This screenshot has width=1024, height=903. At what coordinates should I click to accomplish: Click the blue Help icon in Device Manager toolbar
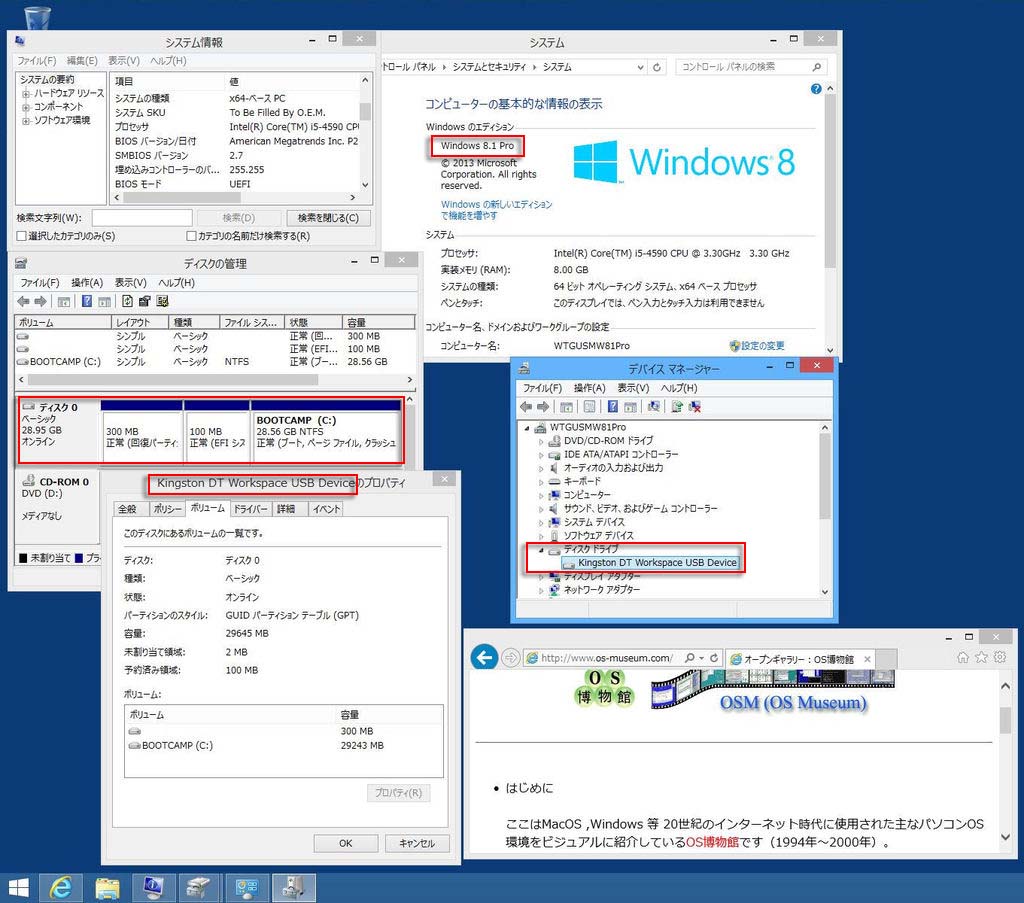coord(613,407)
